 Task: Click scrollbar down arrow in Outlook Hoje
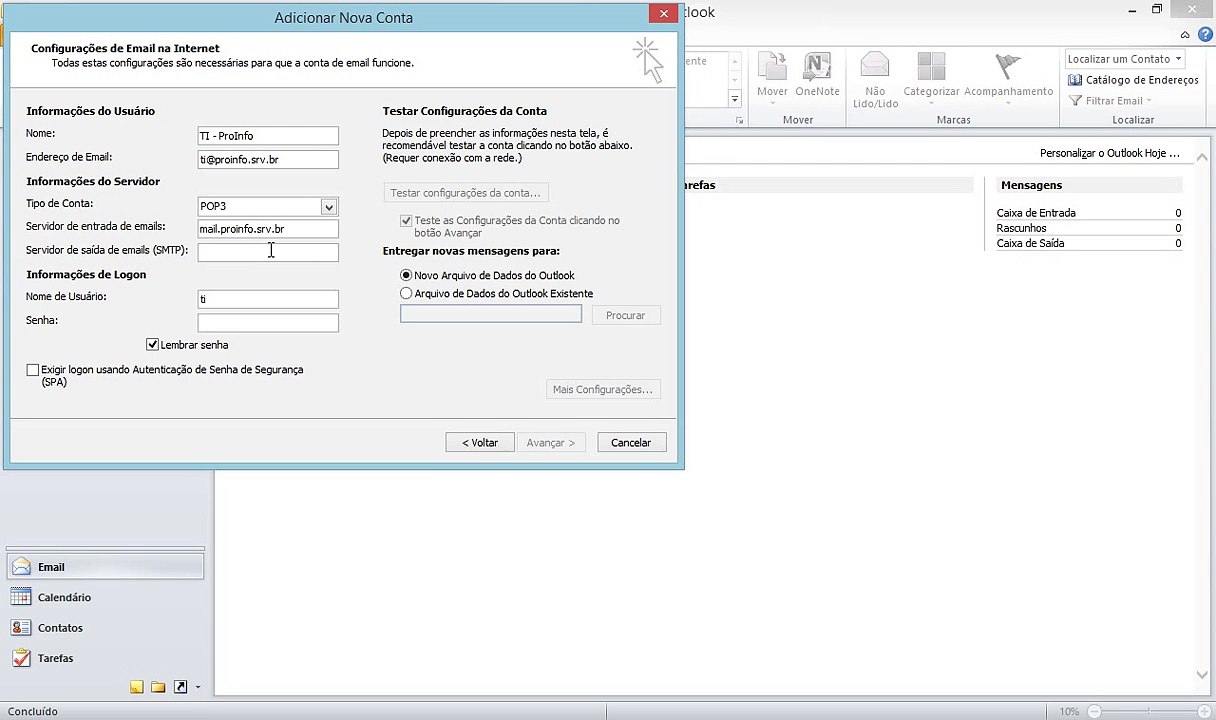point(1203,675)
